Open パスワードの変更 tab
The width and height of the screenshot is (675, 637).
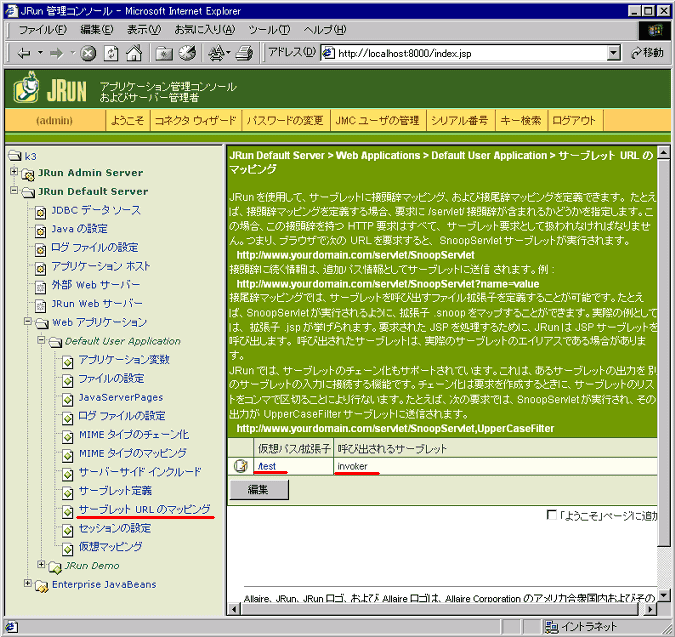point(285,121)
